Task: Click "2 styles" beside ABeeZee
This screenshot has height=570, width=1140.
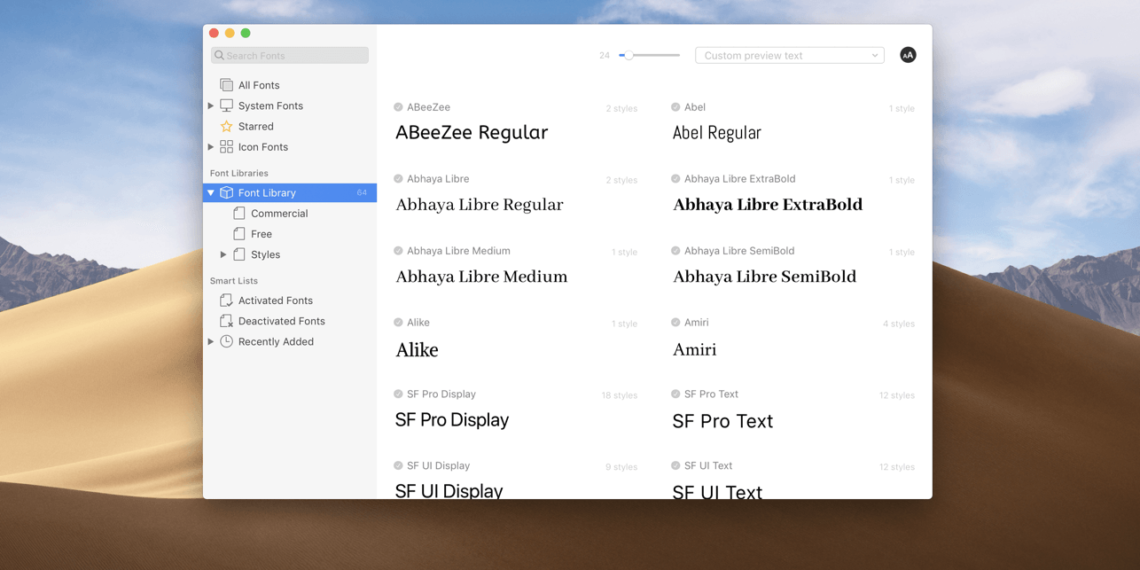Action: click(622, 108)
